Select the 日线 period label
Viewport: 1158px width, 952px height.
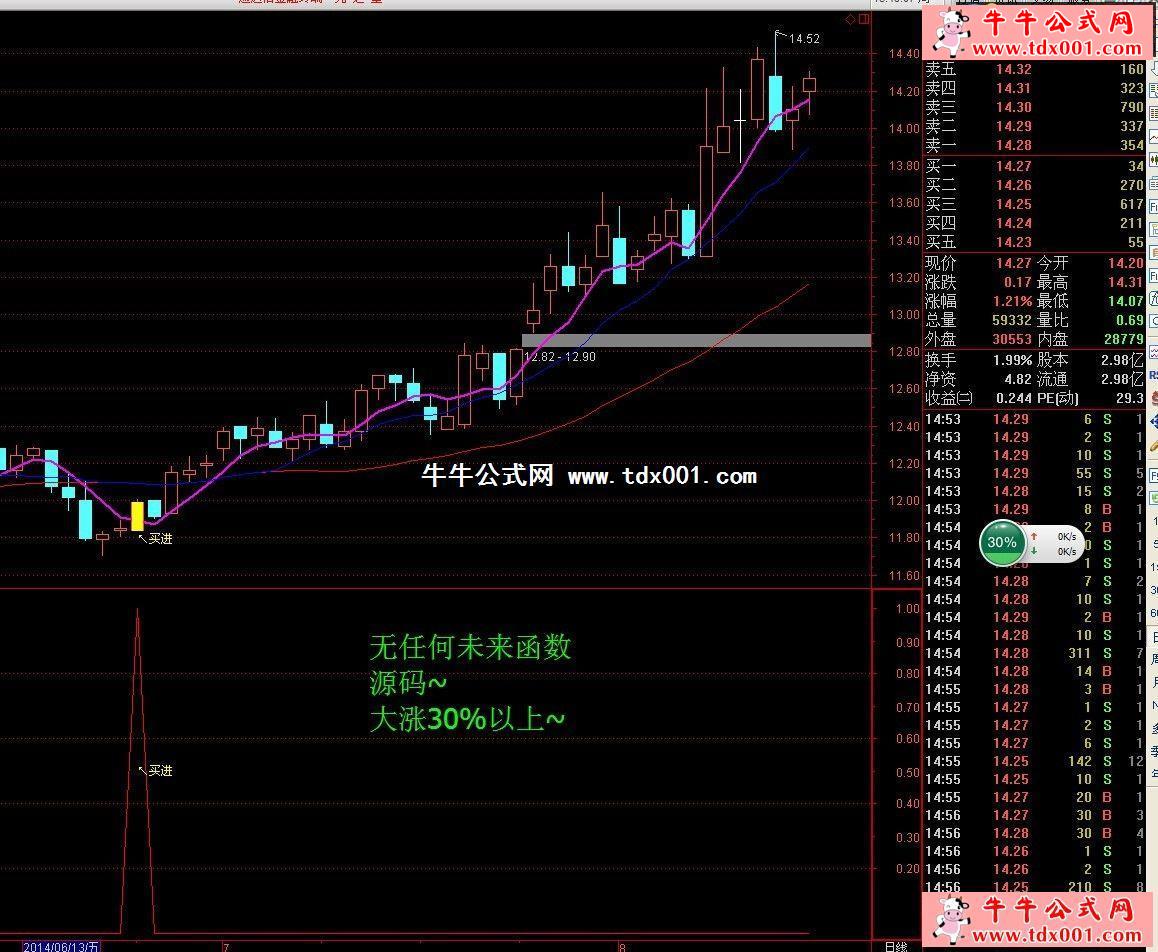(895, 946)
